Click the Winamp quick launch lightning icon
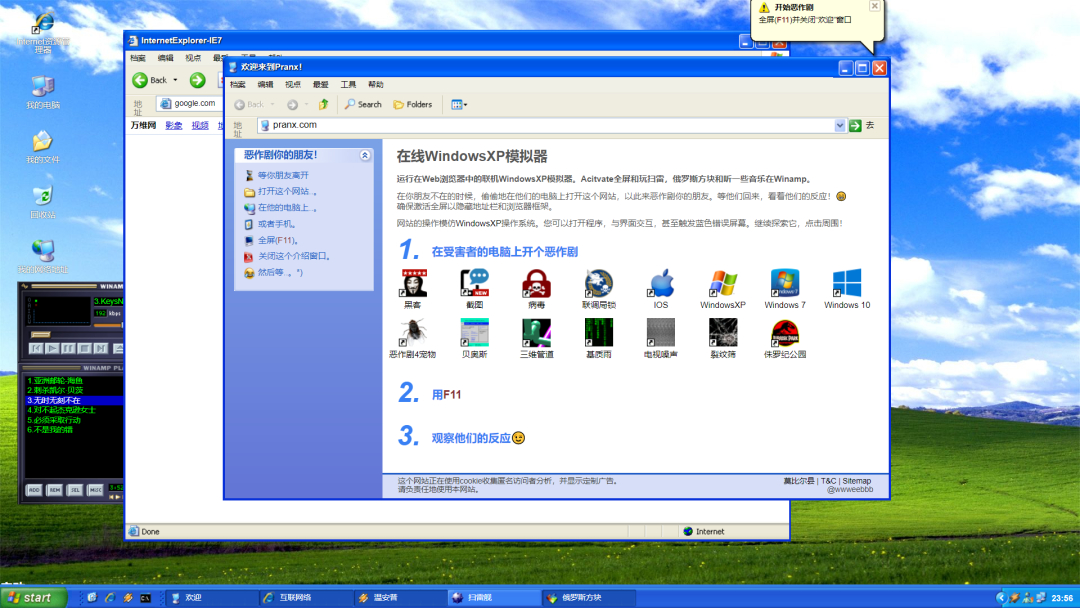 pyautogui.click(x=127, y=598)
